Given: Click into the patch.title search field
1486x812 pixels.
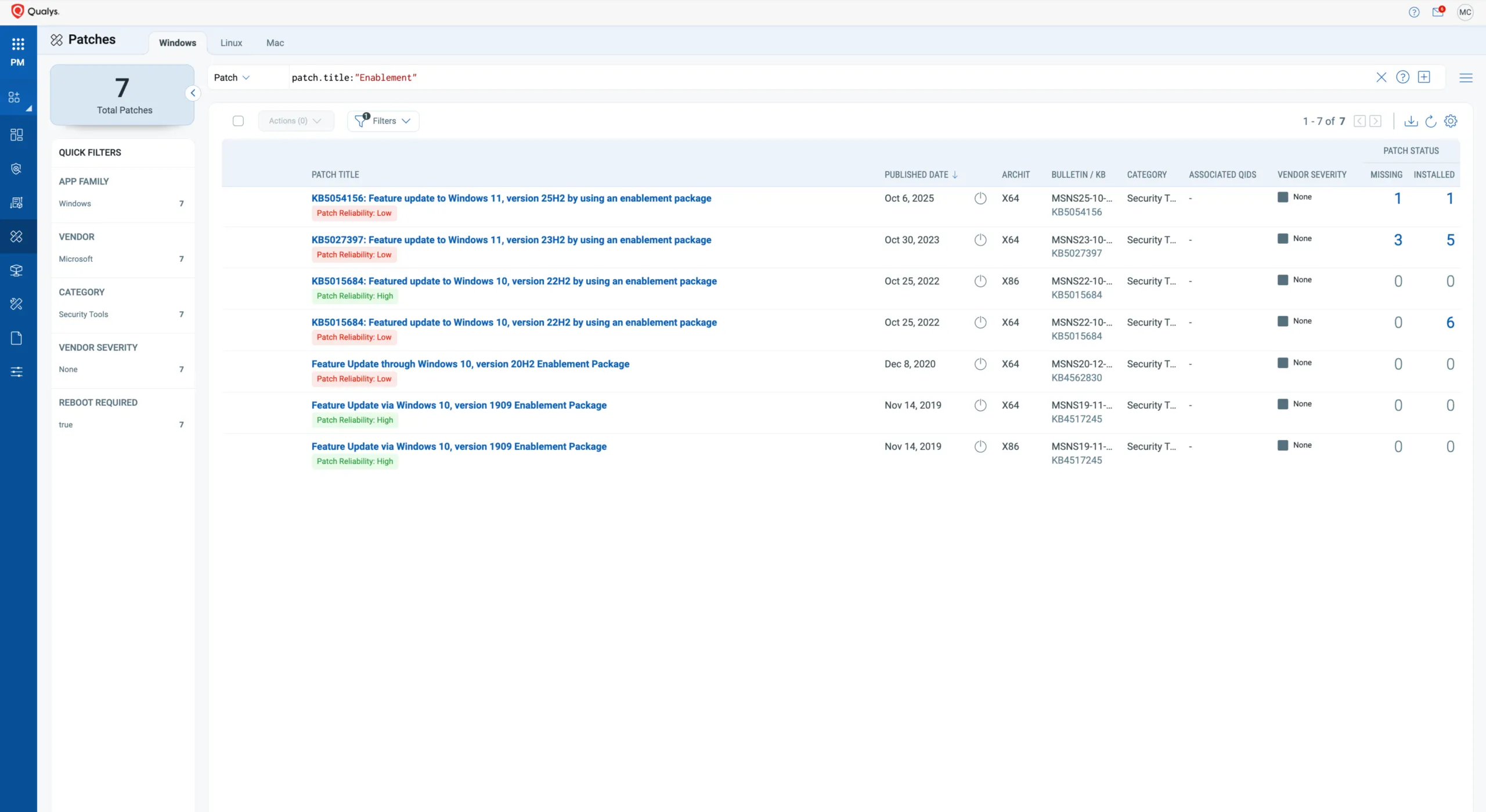Looking at the screenshot, I should pos(830,77).
